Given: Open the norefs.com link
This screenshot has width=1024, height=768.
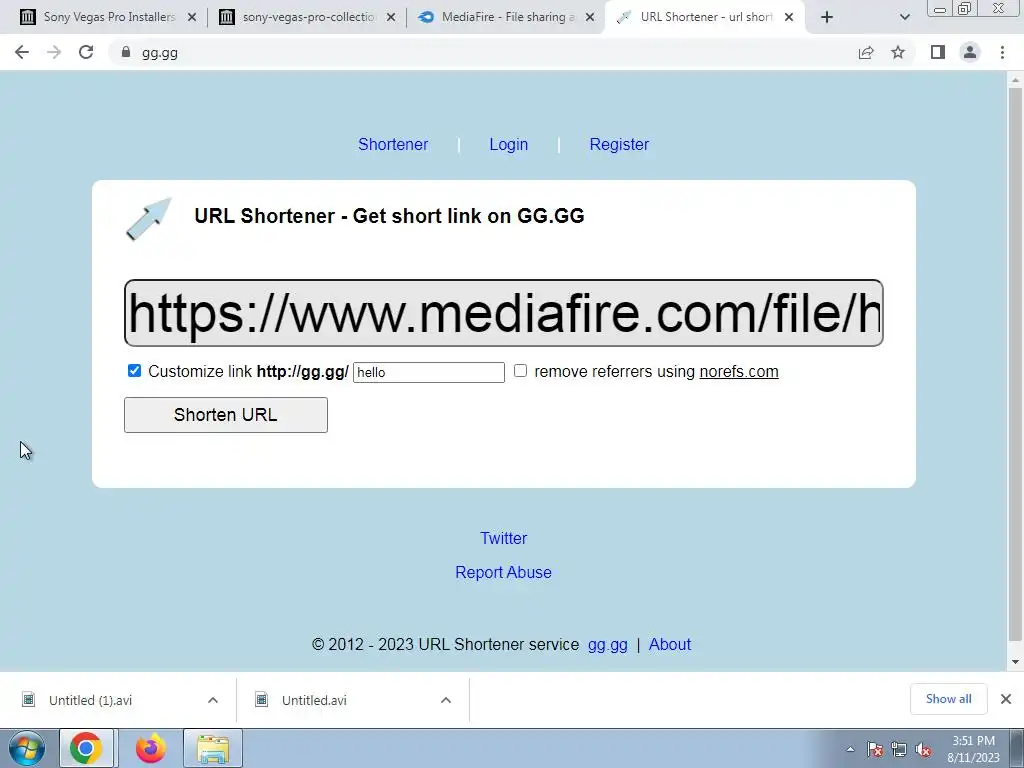Looking at the screenshot, I should (x=739, y=371).
